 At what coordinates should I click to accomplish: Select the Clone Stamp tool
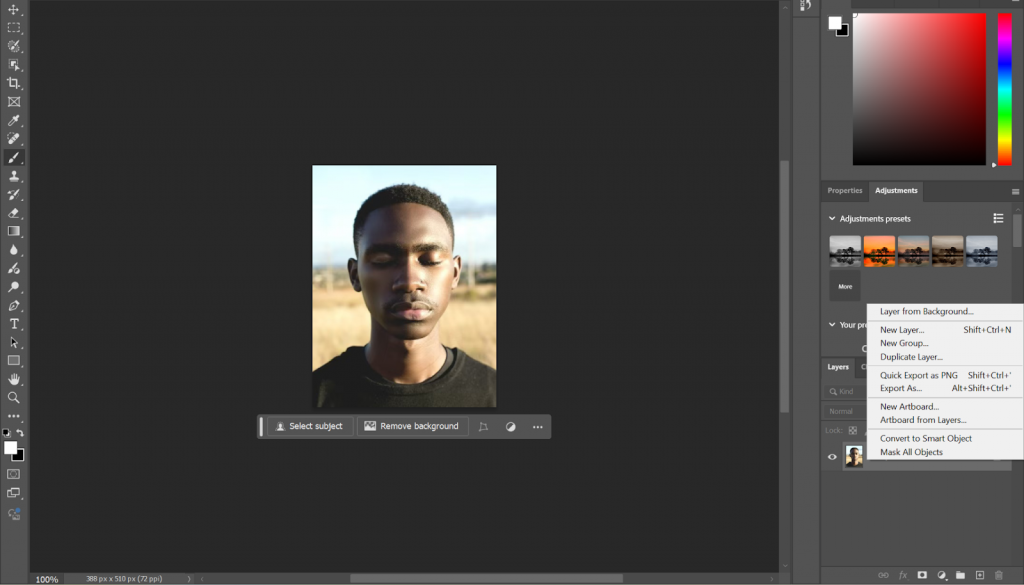coord(13,176)
